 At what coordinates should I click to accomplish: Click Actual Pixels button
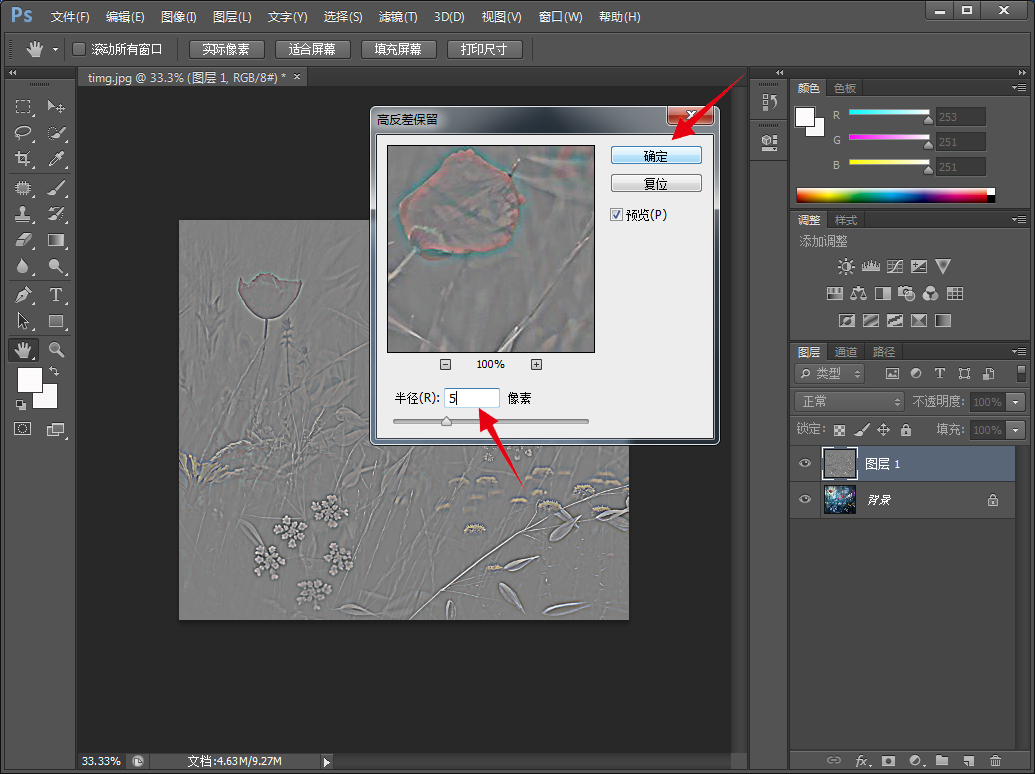click(x=226, y=49)
